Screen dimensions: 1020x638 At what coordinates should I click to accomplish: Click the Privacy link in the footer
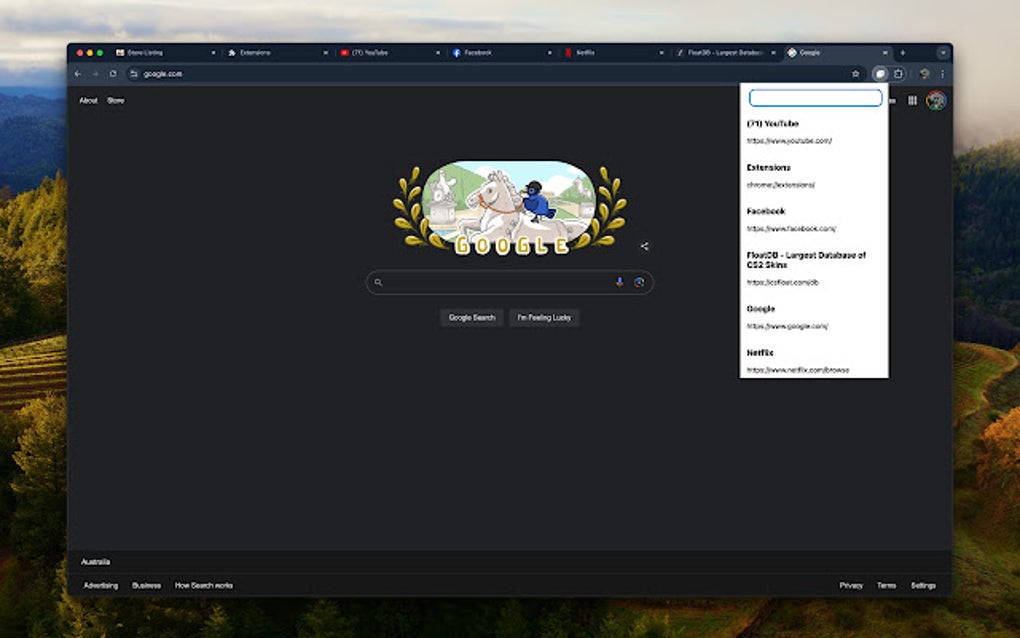[849, 585]
